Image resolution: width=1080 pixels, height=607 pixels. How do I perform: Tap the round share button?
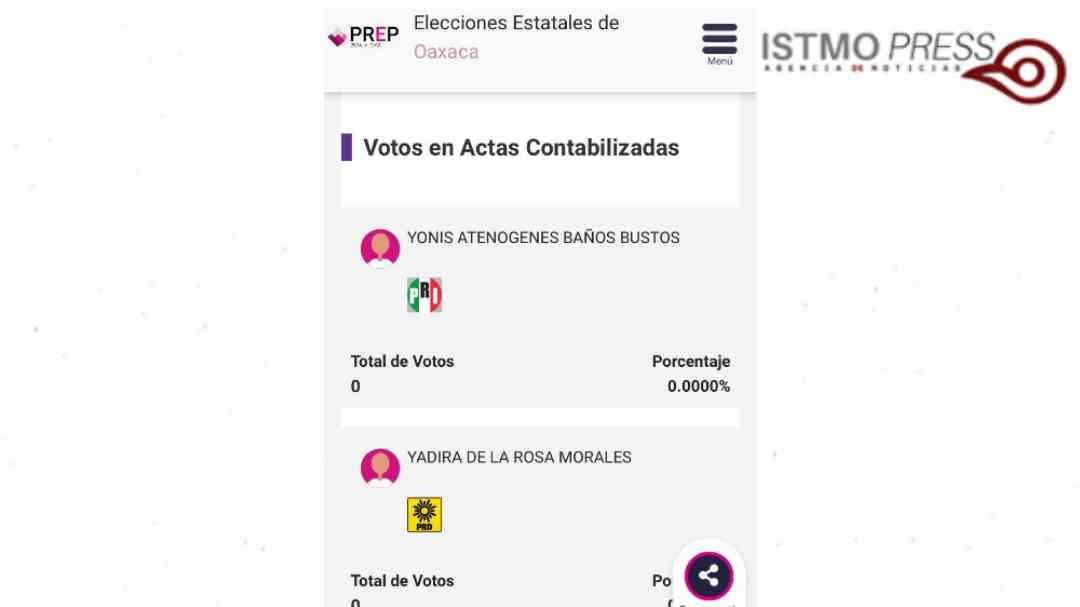click(709, 575)
